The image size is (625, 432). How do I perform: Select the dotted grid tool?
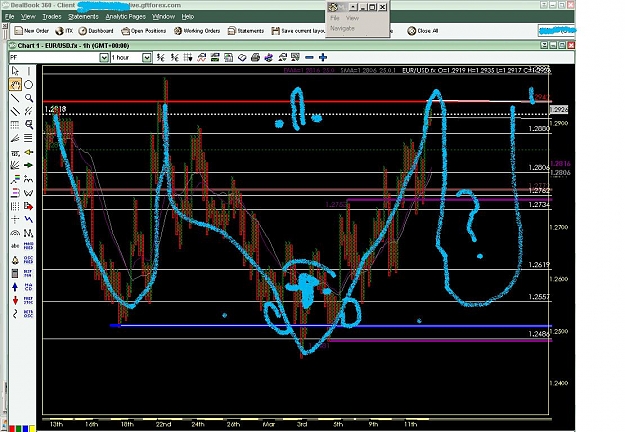click(15, 206)
